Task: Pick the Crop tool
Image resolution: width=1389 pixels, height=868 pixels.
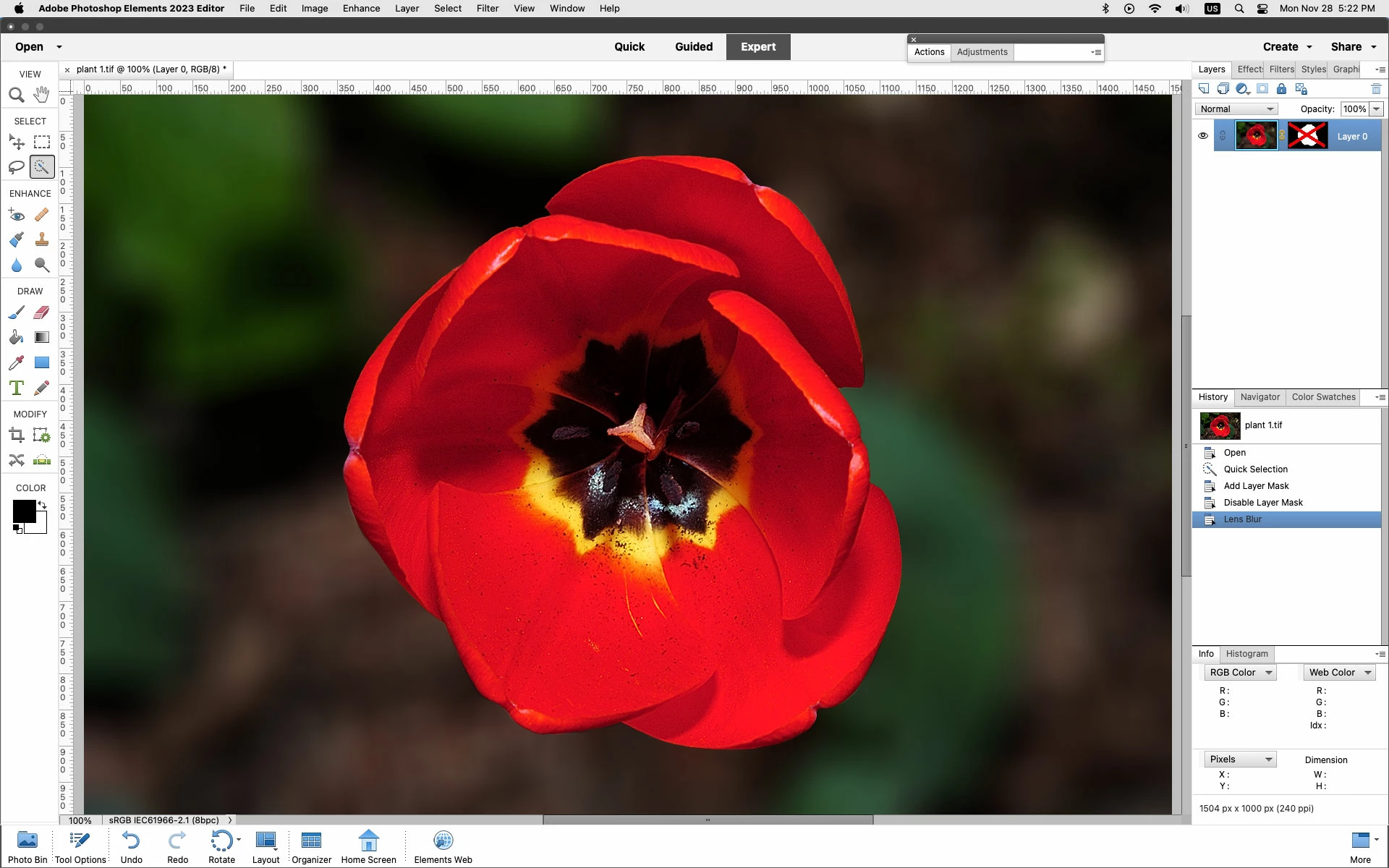Action: coord(16,435)
